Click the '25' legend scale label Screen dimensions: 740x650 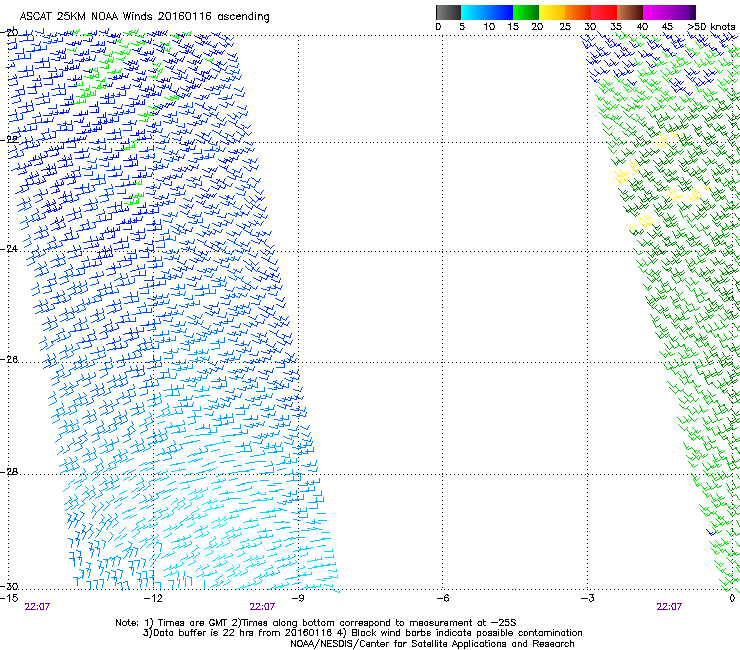[565, 27]
